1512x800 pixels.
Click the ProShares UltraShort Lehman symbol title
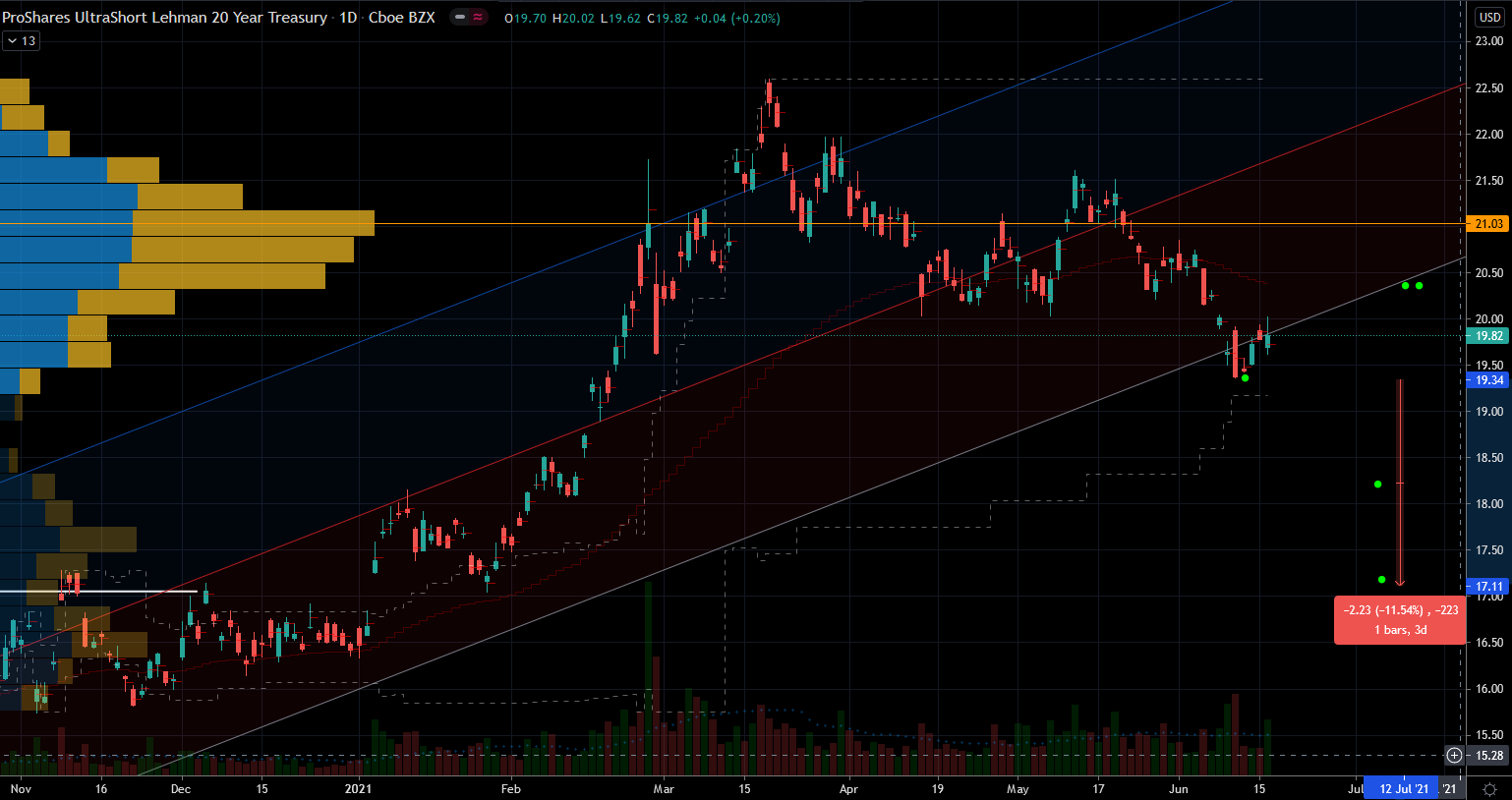click(165, 18)
